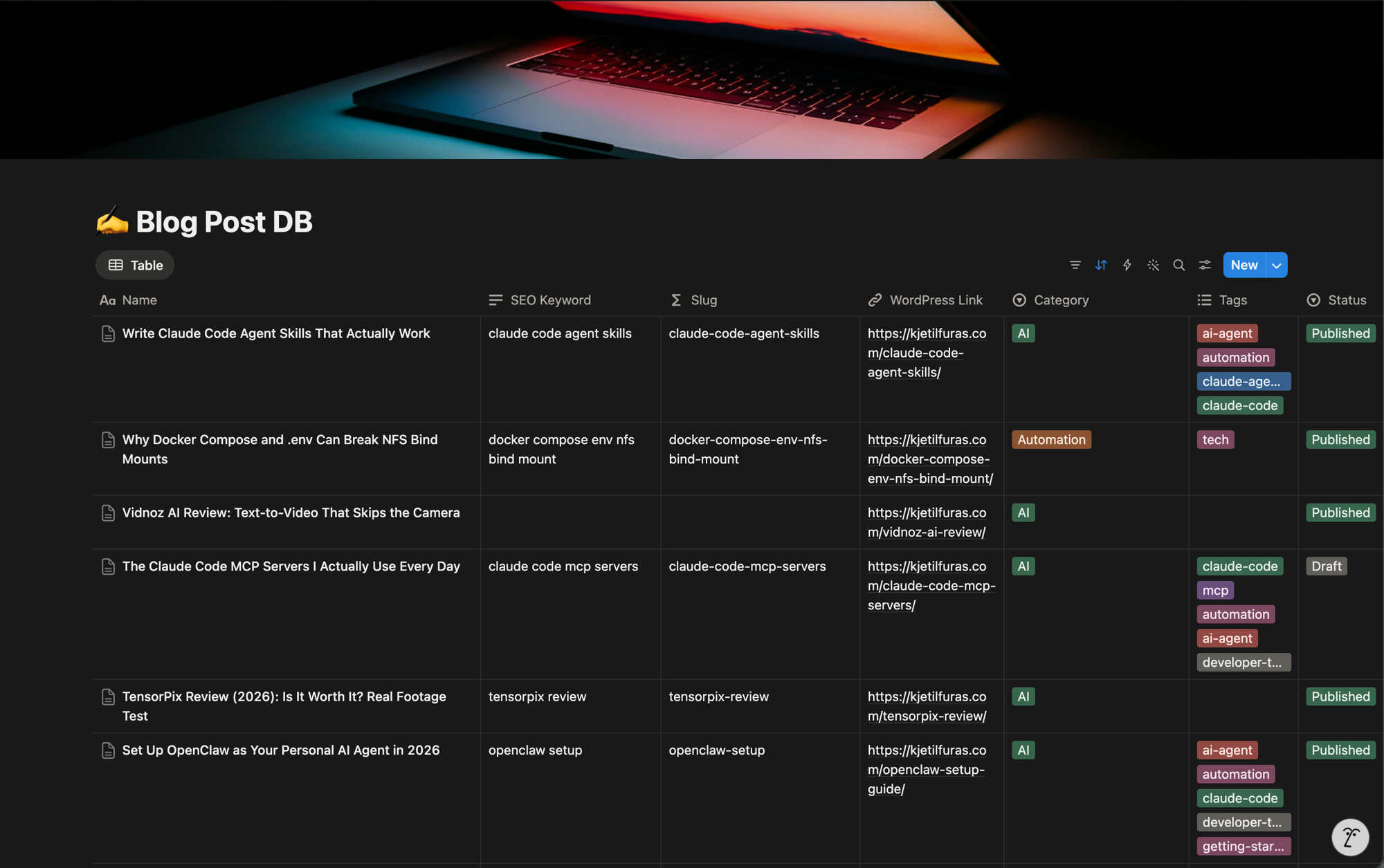
Task: Open "Vidnoz AI Review" post title
Action: coord(291,513)
